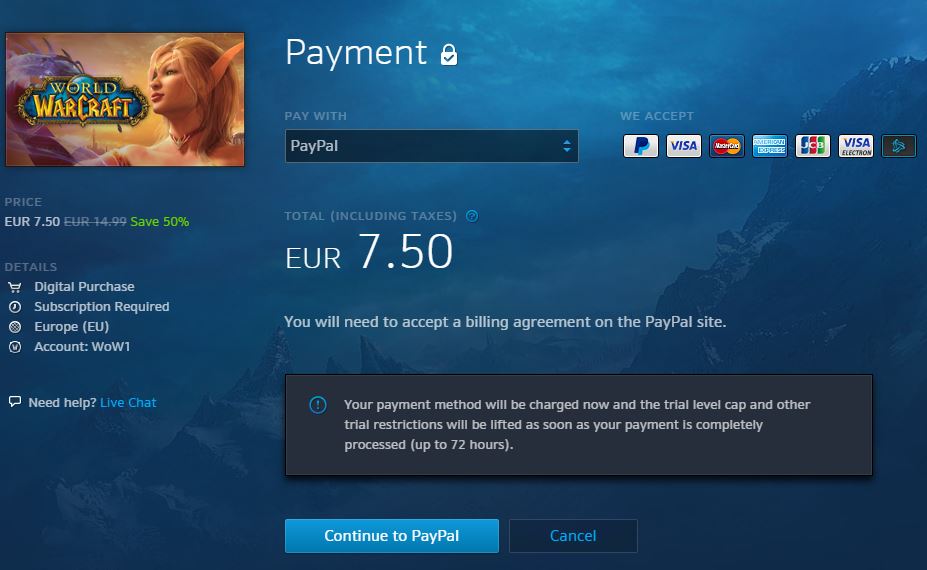Click the dropdown arrows on payment selector
Screen dimensions: 927x570
[x=566, y=146]
